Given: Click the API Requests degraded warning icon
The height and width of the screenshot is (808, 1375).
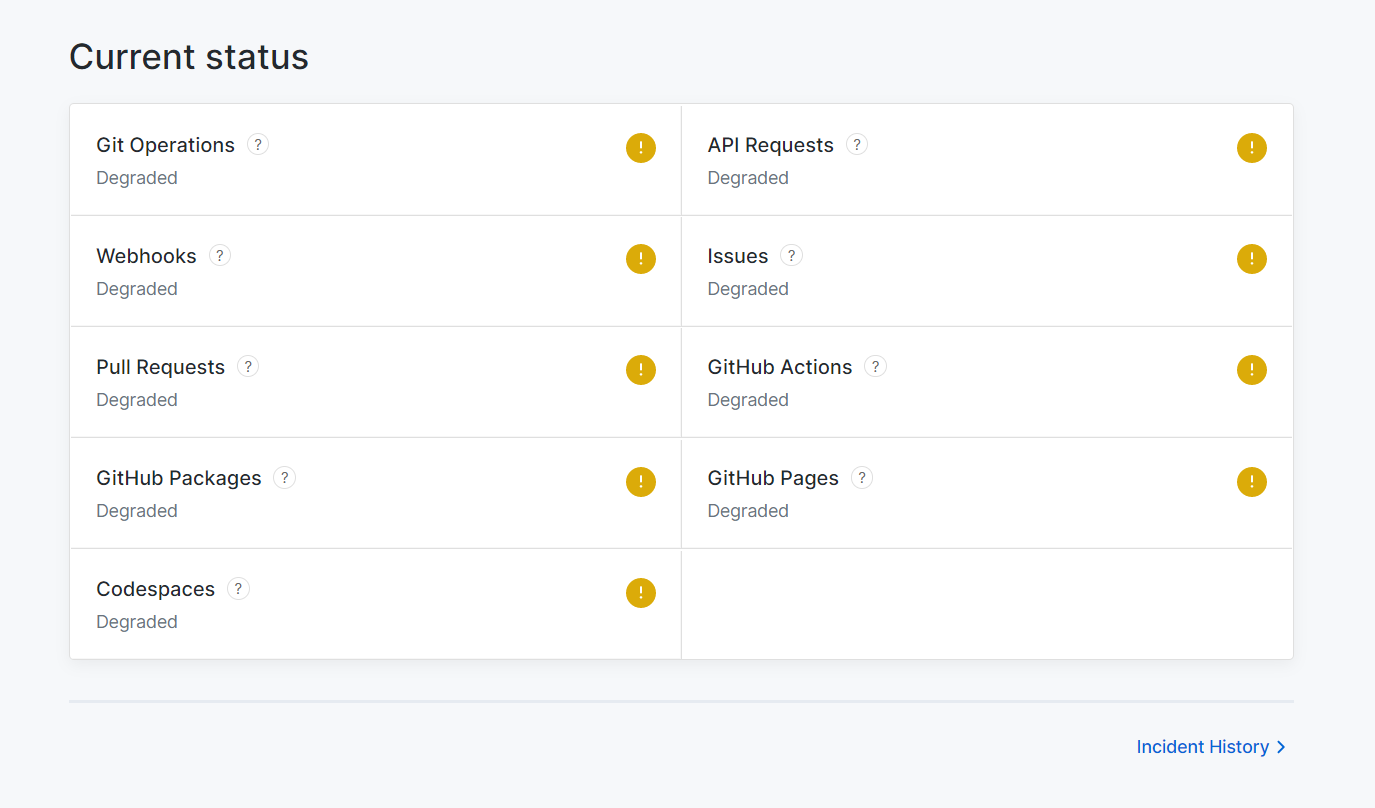Looking at the screenshot, I should coord(1252,148).
